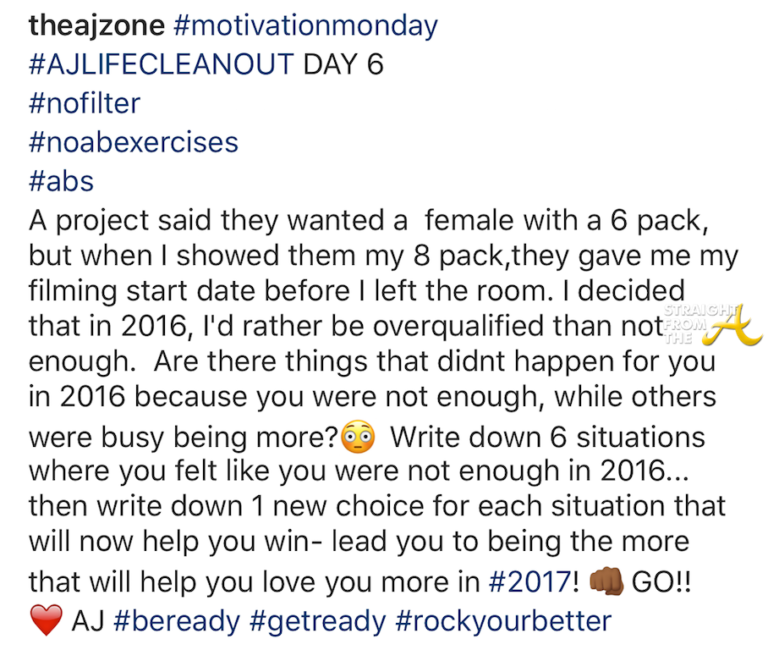Image resolution: width=768 pixels, height=650 pixels.
Task: Click the red heart emoji
Action: [x=45, y=621]
